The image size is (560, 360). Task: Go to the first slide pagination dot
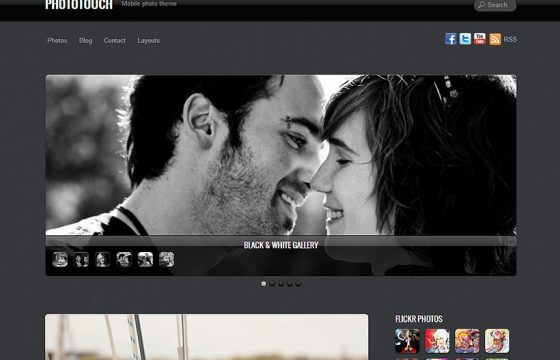(x=264, y=284)
